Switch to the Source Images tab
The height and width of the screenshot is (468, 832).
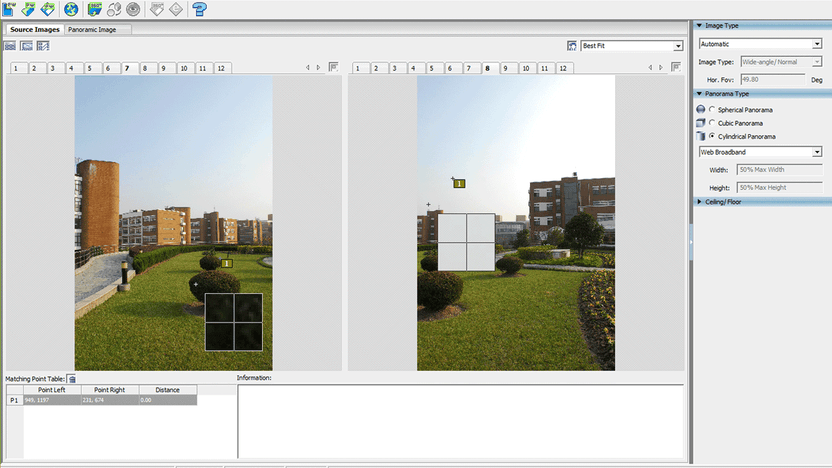click(34, 30)
